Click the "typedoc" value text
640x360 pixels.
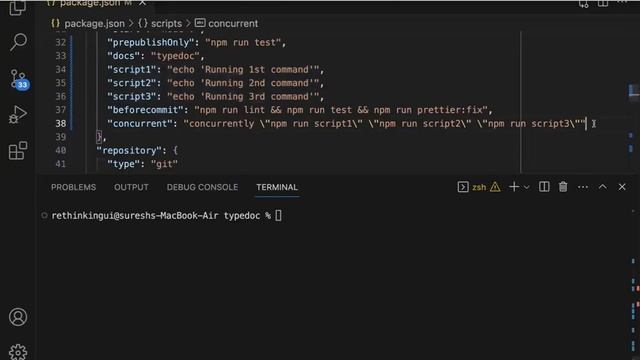click(175, 56)
